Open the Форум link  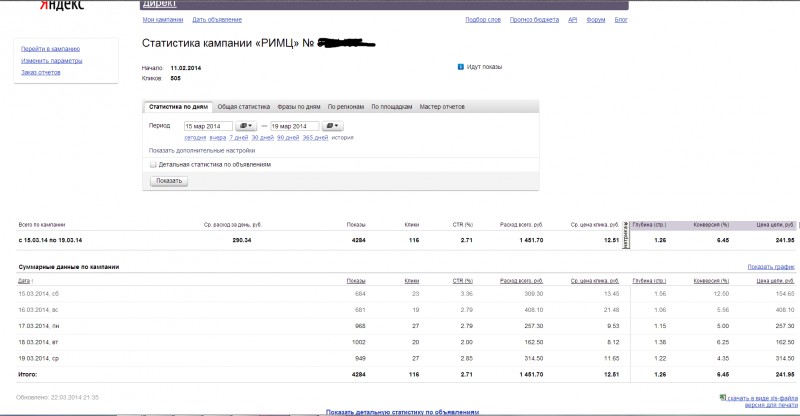595,20
